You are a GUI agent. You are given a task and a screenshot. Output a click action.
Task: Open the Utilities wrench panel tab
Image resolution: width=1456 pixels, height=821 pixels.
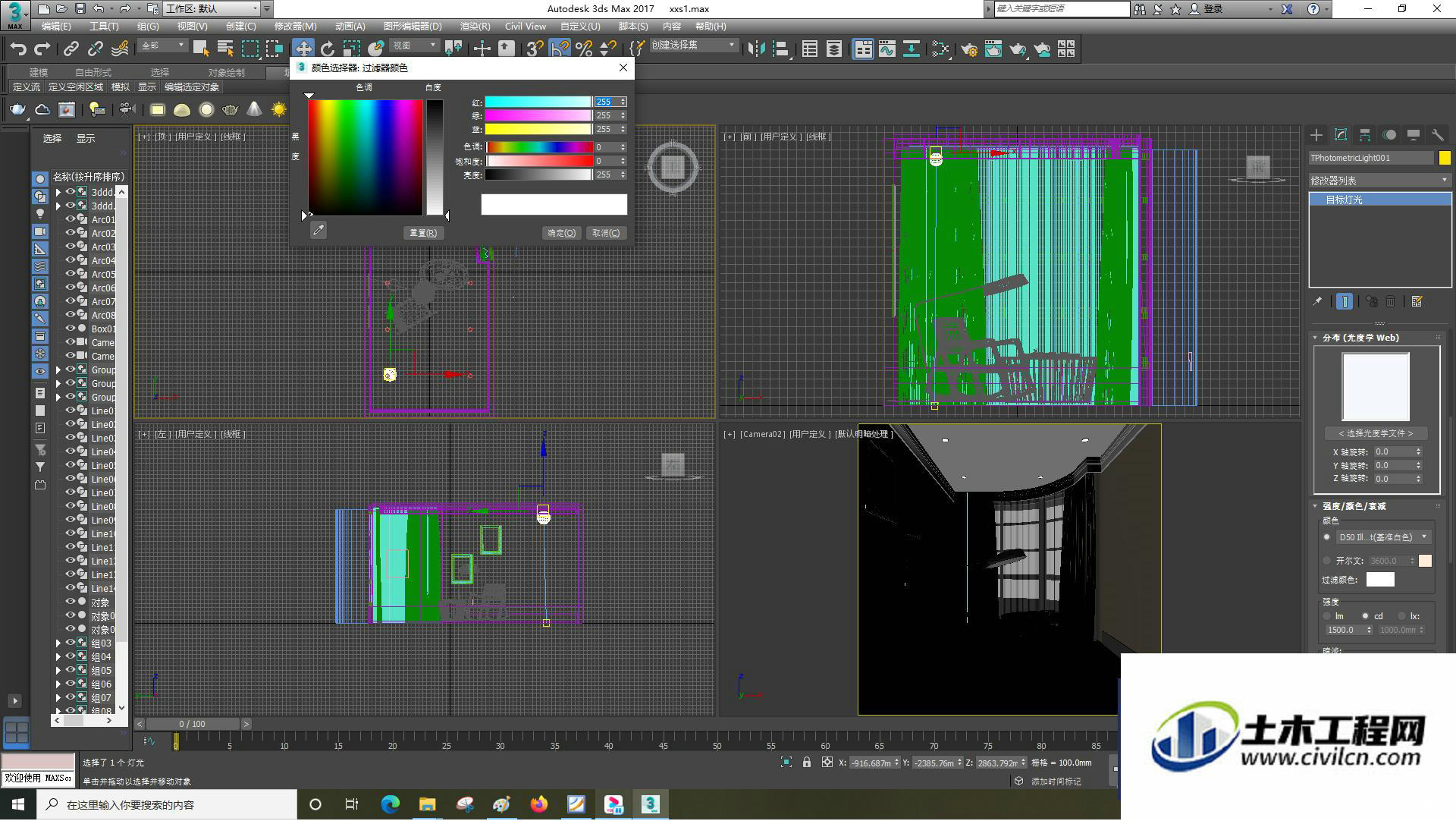[x=1438, y=135]
